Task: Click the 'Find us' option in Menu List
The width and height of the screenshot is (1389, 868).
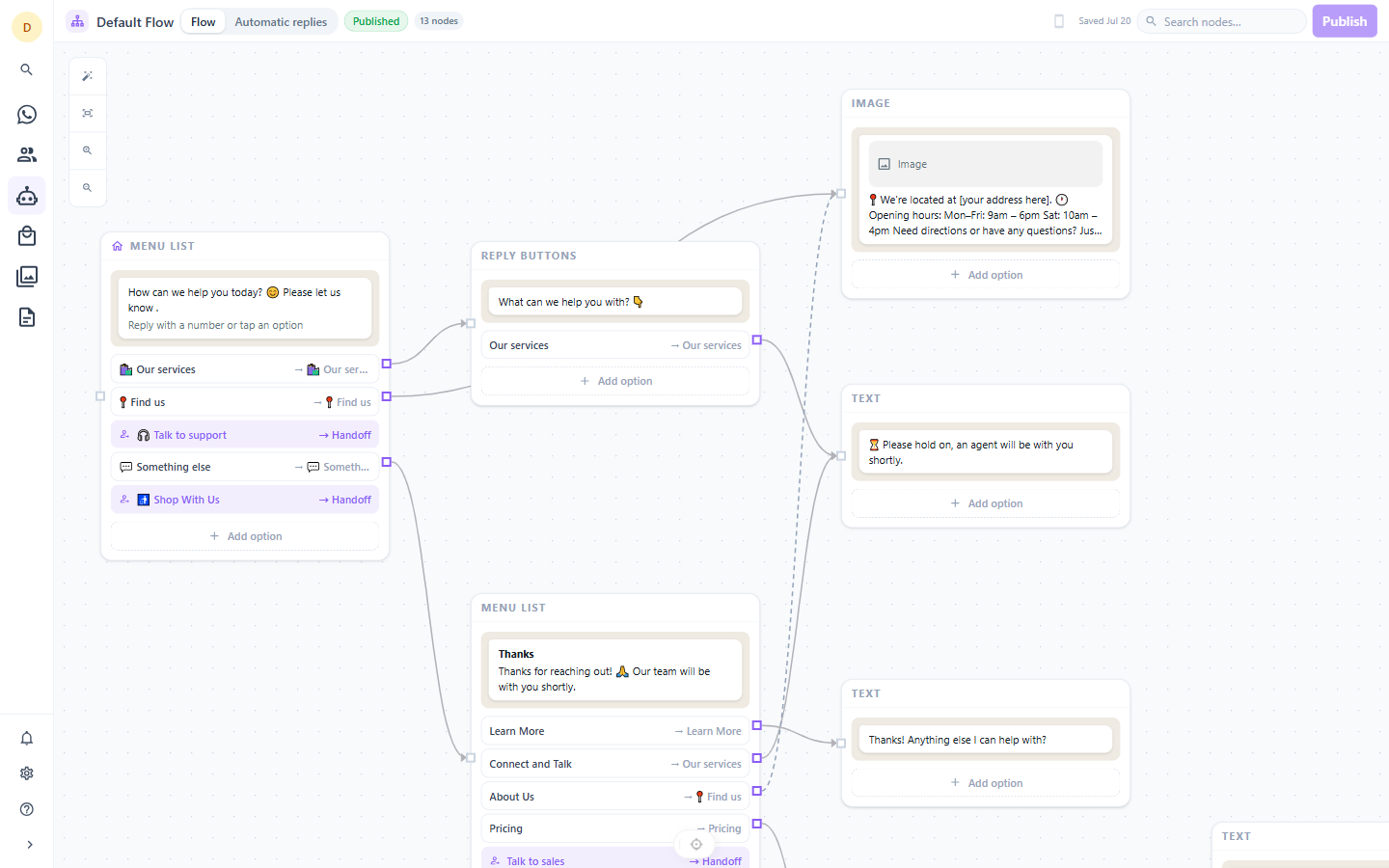Action: [245, 402]
